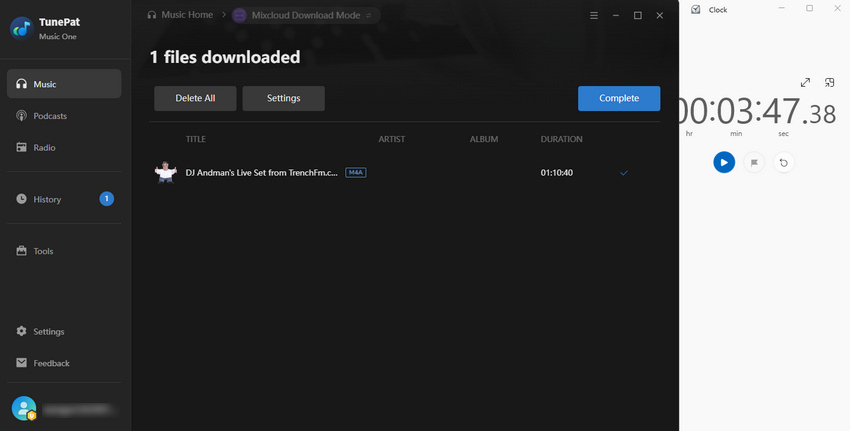Image resolution: width=850 pixels, height=431 pixels.
Task: Click the headphones Music icon in sidebar
Action: pos(22,84)
